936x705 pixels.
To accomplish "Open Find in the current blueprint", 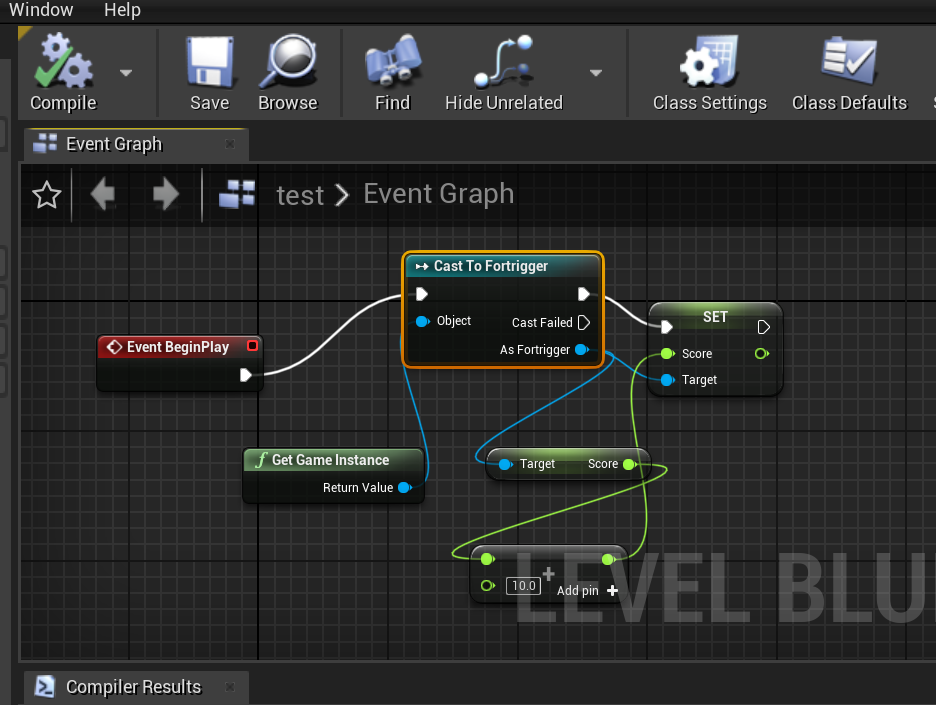I will coord(391,72).
